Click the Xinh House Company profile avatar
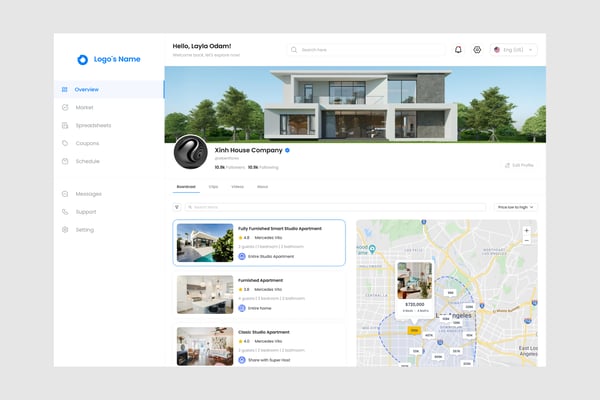 pos(191,152)
